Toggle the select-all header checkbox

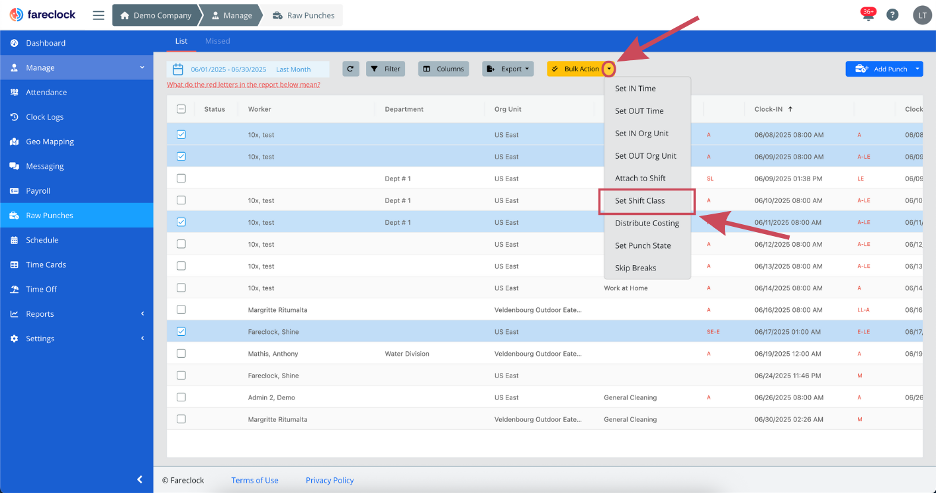(x=181, y=109)
